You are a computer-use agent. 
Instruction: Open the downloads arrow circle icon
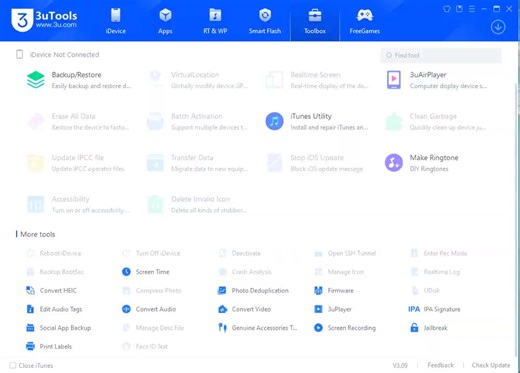498,27
